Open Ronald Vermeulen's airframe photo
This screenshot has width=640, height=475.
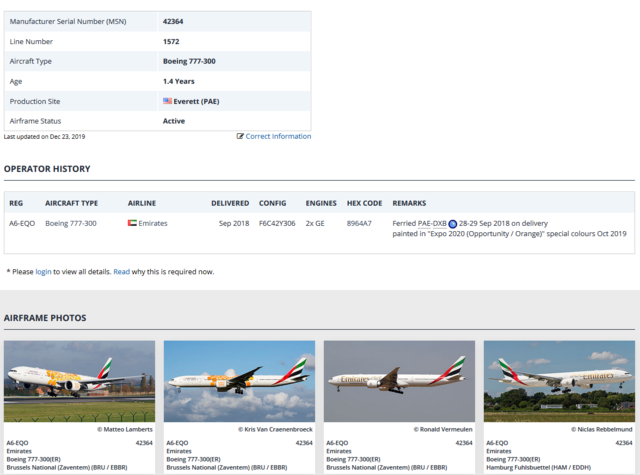coord(399,381)
